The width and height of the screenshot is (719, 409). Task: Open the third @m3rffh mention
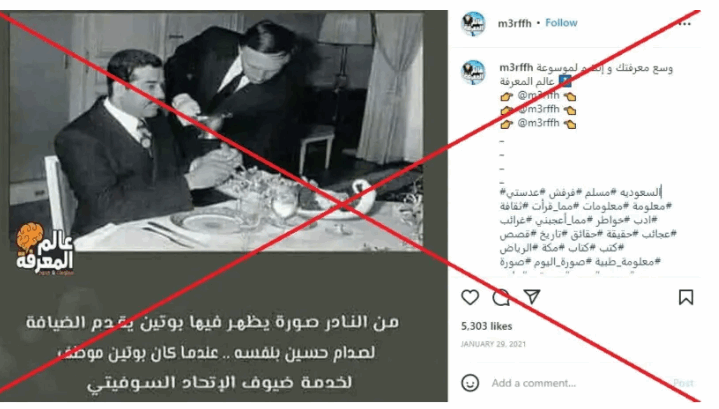[538, 123]
